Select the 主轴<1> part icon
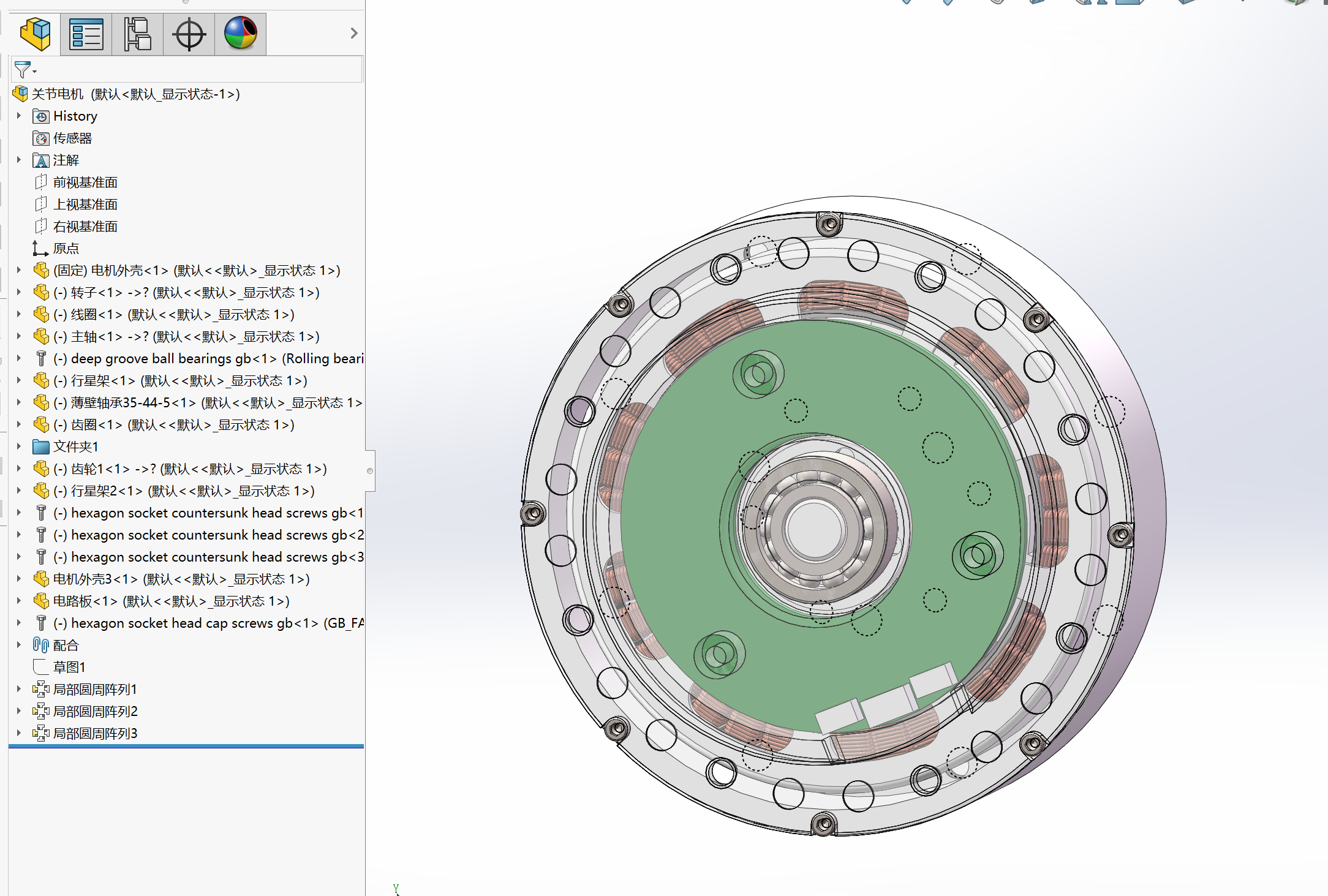This screenshot has height=896, width=1328. click(41, 336)
